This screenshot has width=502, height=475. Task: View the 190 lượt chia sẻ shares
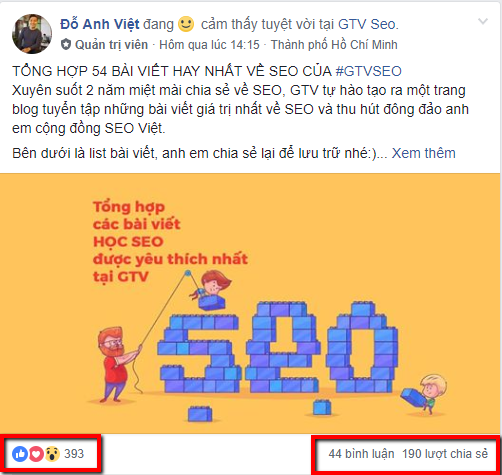coord(445,454)
